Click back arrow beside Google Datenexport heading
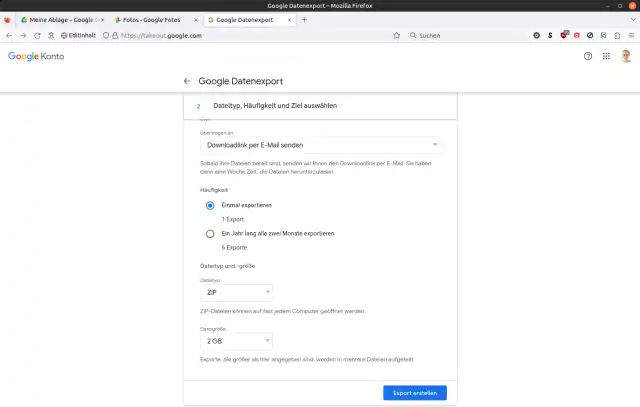 [x=187, y=81]
